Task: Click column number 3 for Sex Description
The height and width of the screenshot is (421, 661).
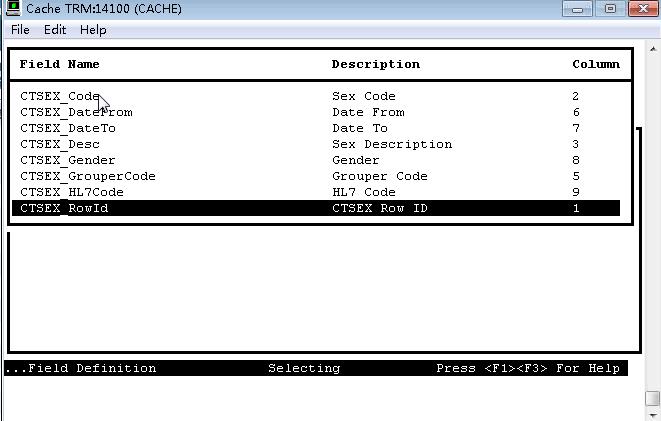Action: click(576, 144)
